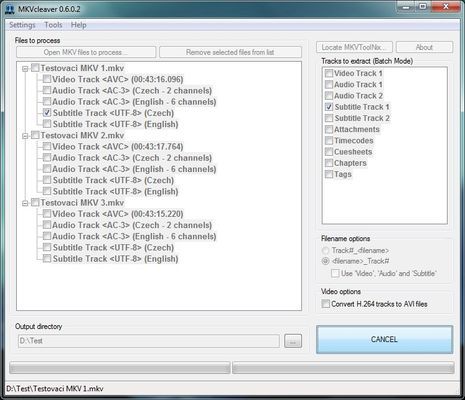Tick the Chapters extraction checkbox
Viewport: 465px width, 400px height.
[x=329, y=163]
